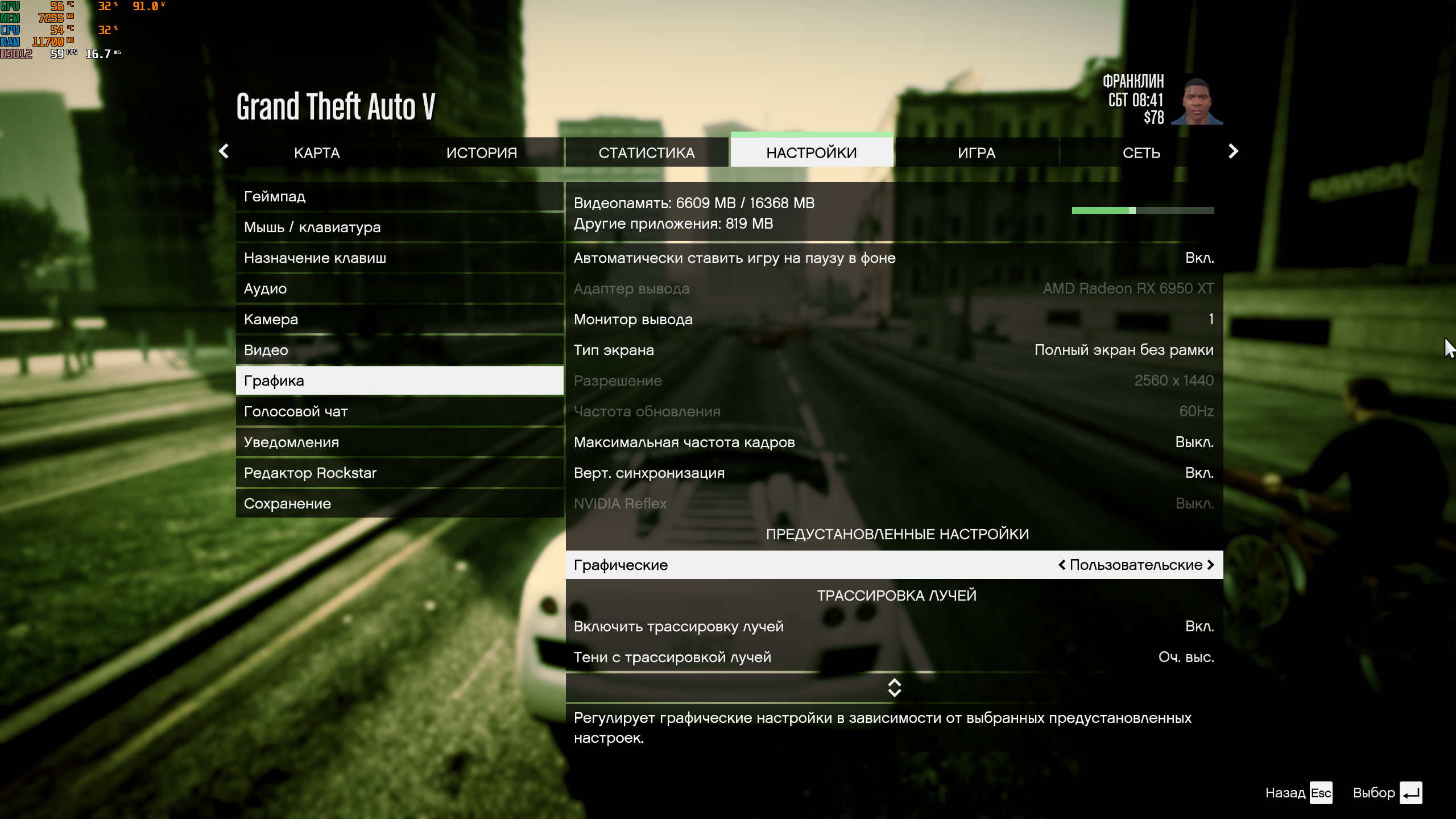Click the RAM usage overlay reading
The width and height of the screenshot is (1456, 819).
point(52,42)
